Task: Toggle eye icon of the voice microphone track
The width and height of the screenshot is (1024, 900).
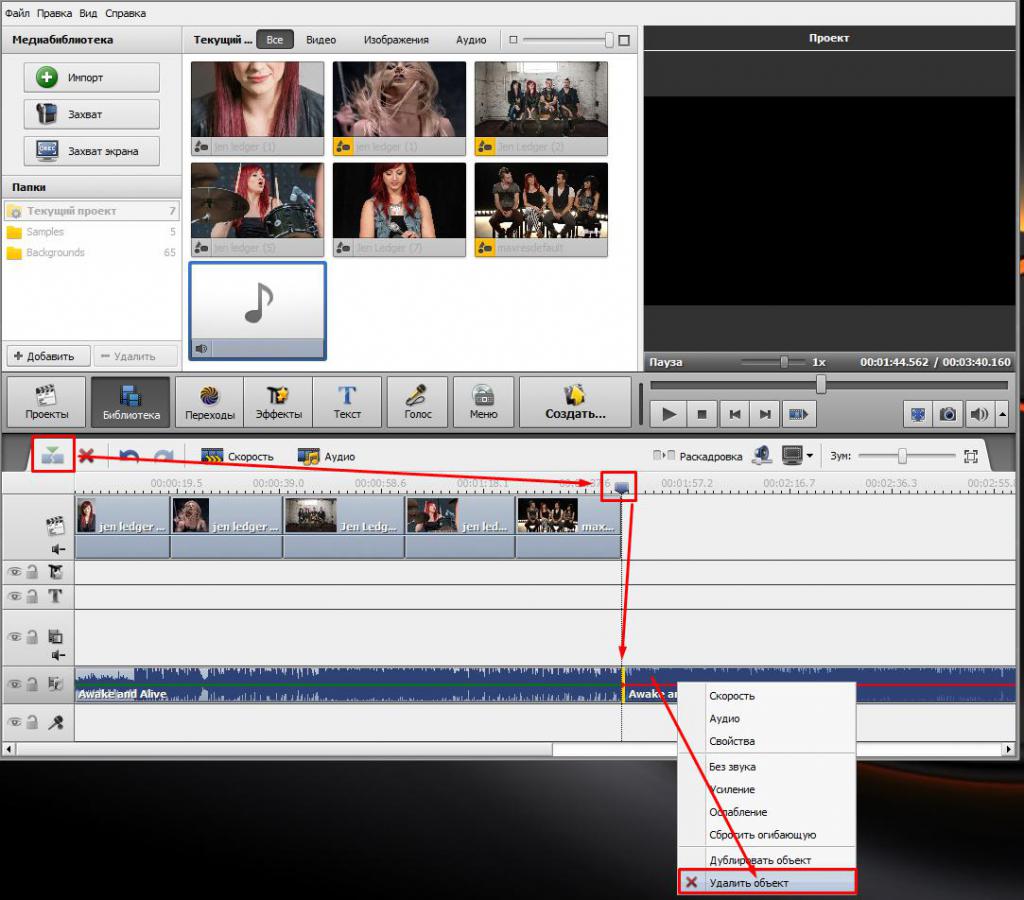Action: tap(14, 722)
